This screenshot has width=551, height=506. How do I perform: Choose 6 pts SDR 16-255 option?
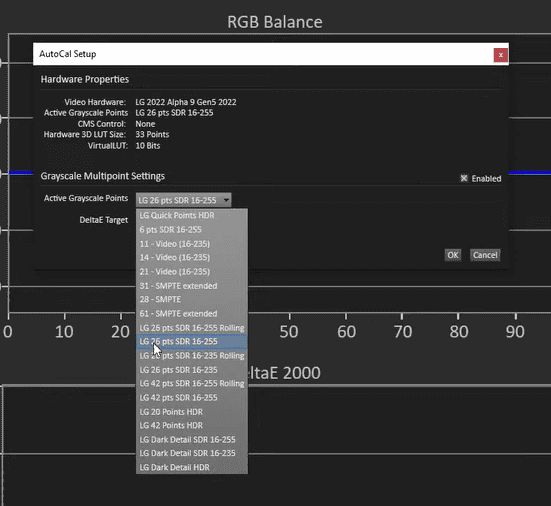point(192,229)
